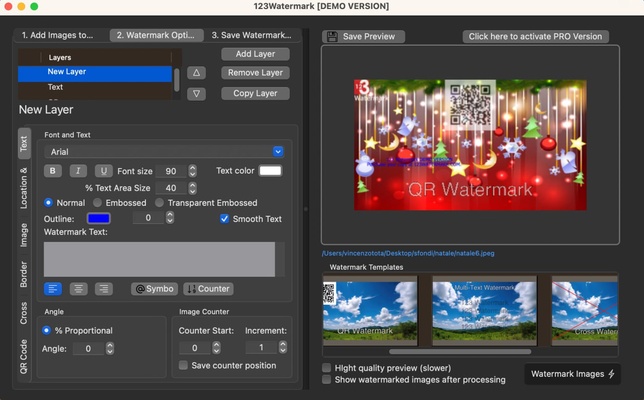Adjust the Increment stepper
The height and width of the screenshot is (400, 644).
click(x=283, y=347)
